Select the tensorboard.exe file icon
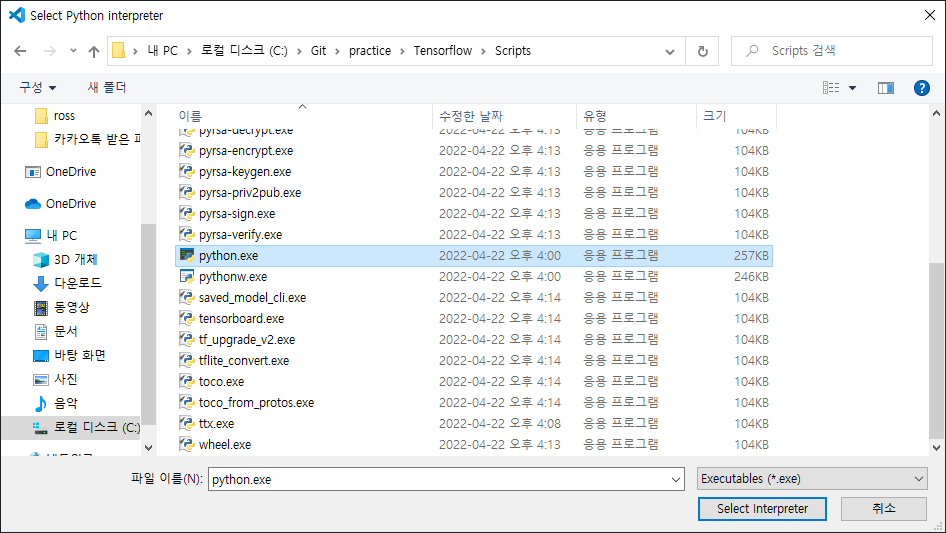 click(x=187, y=318)
